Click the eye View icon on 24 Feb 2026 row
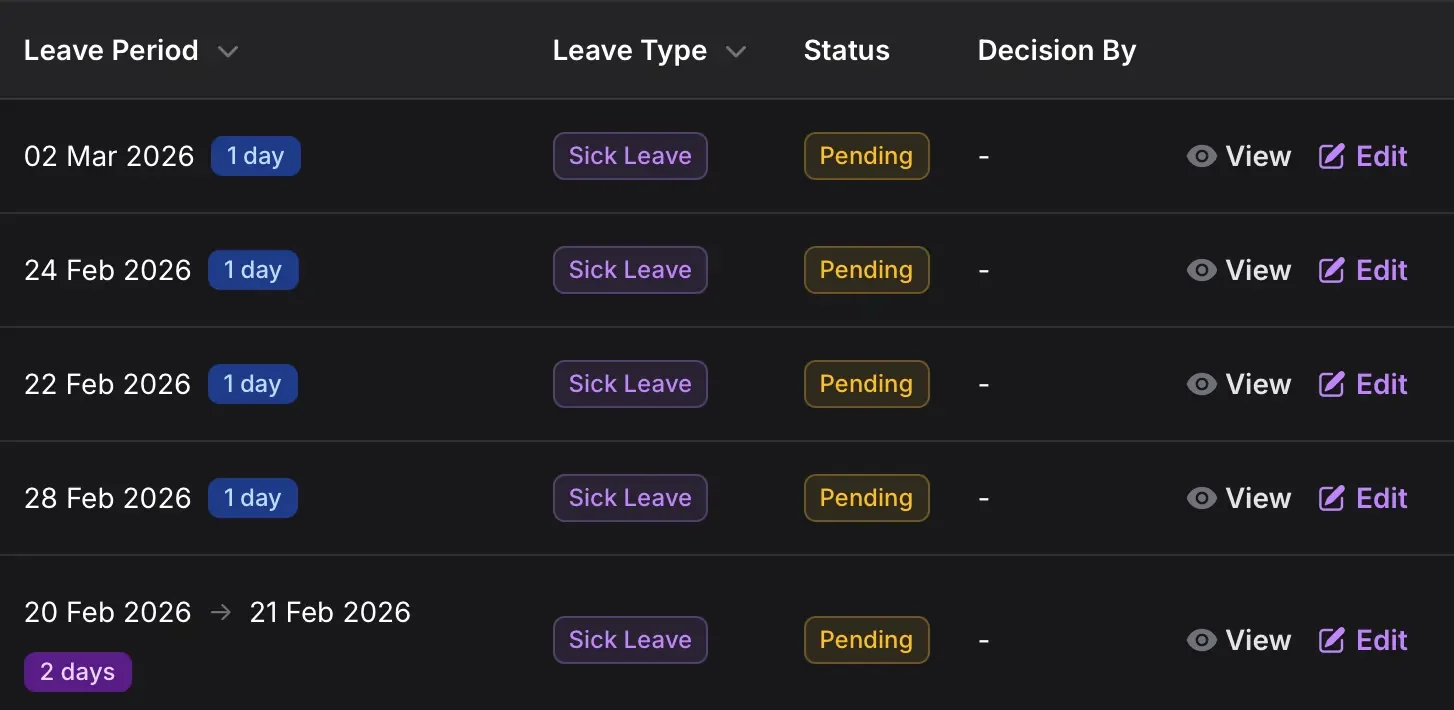Image resolution: width=1454 pixels, height=710 pixels. tap(1201, 270)
